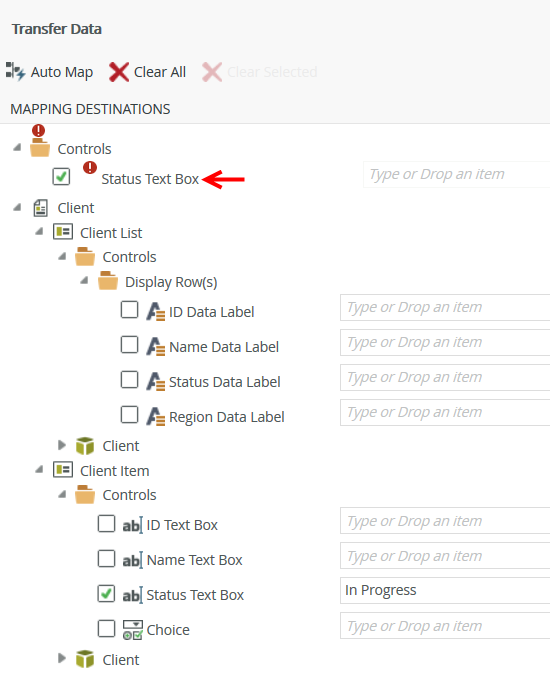
Task: Click the error badge beside Status Text Box
Action: click(90, 168)
